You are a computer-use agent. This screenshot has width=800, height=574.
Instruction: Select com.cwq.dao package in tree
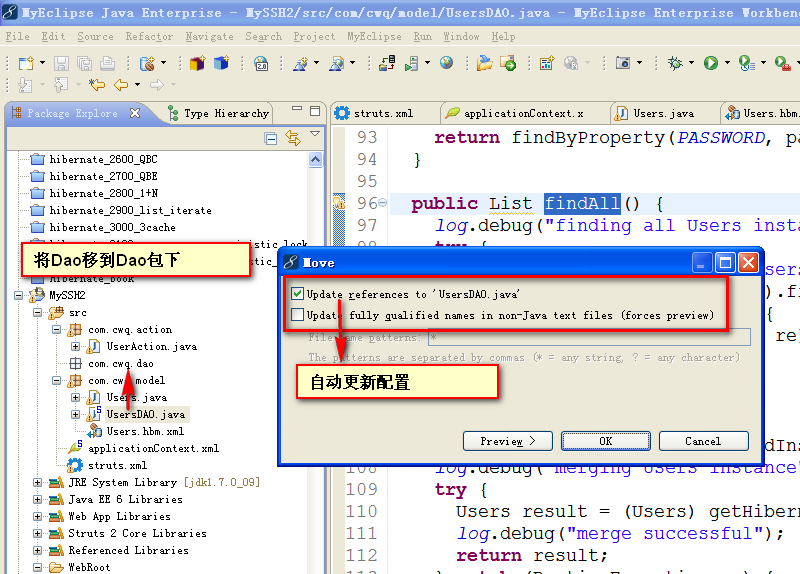120,364
